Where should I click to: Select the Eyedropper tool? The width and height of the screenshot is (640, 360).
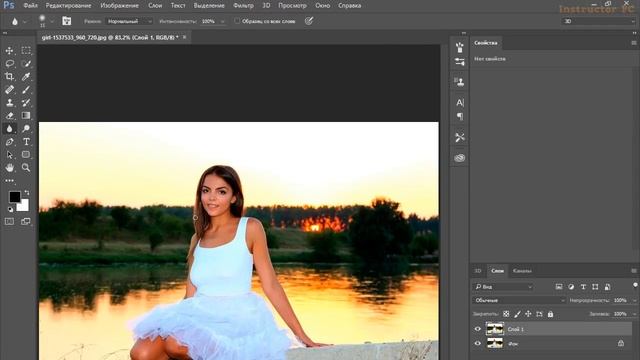coord(26,77)
